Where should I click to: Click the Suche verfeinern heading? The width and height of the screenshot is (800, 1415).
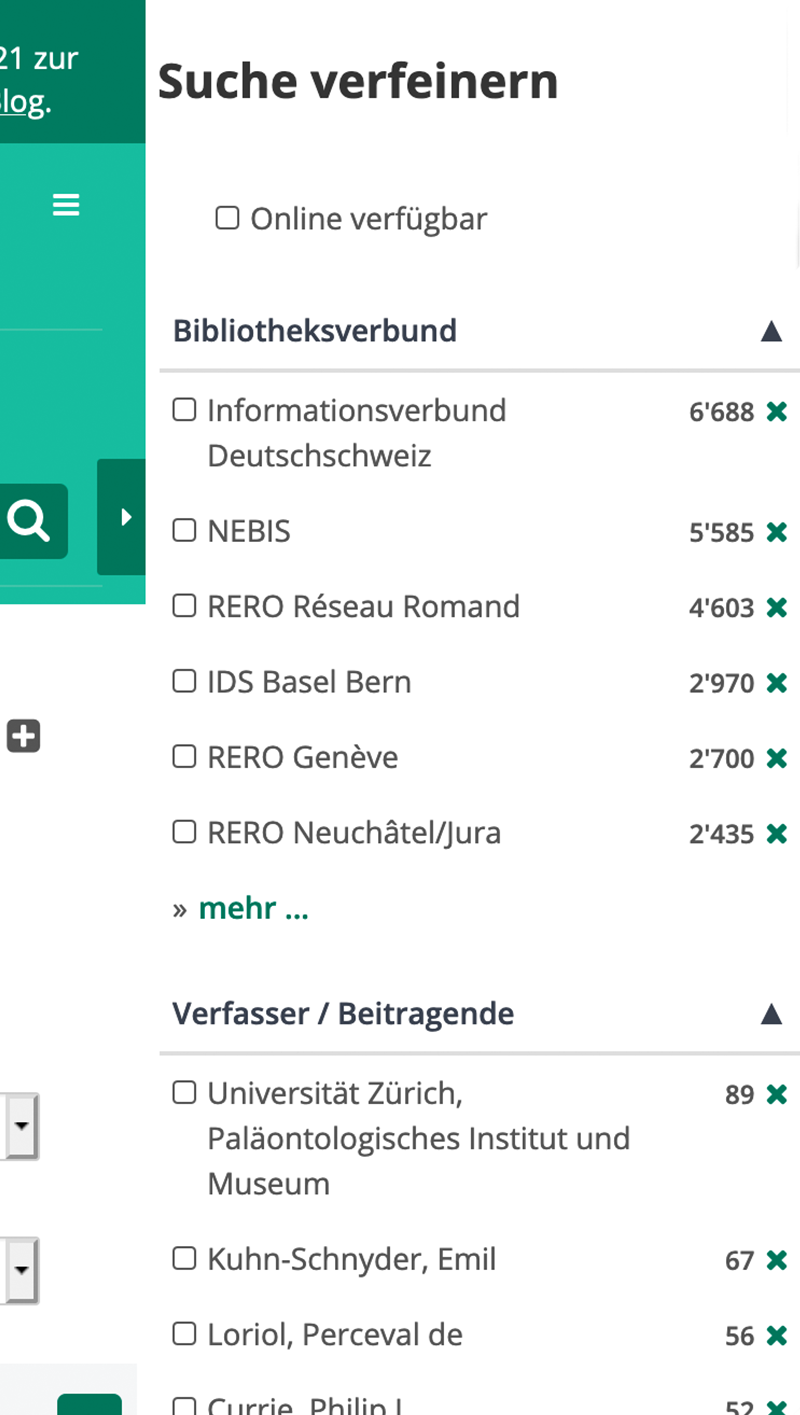[358, 81]
